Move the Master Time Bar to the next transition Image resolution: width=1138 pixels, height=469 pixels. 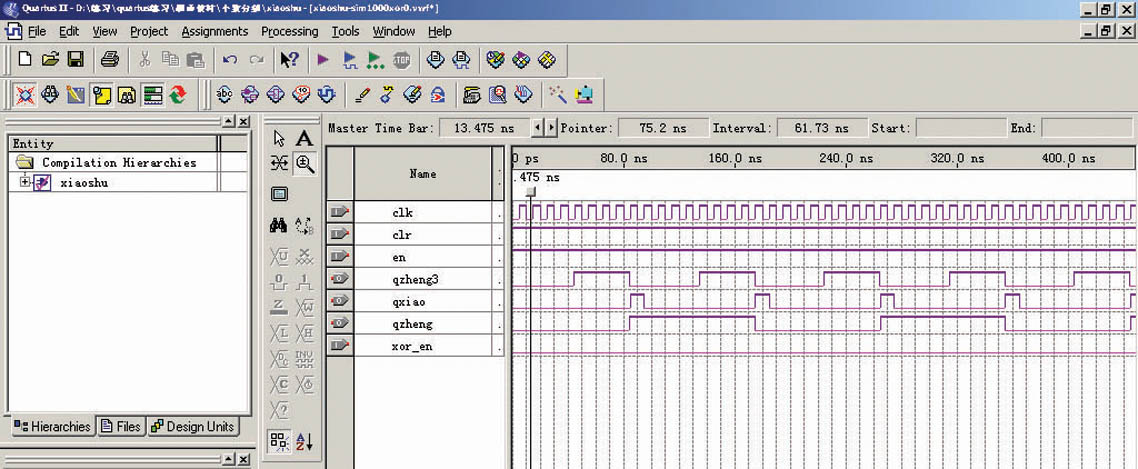[551, 128]
